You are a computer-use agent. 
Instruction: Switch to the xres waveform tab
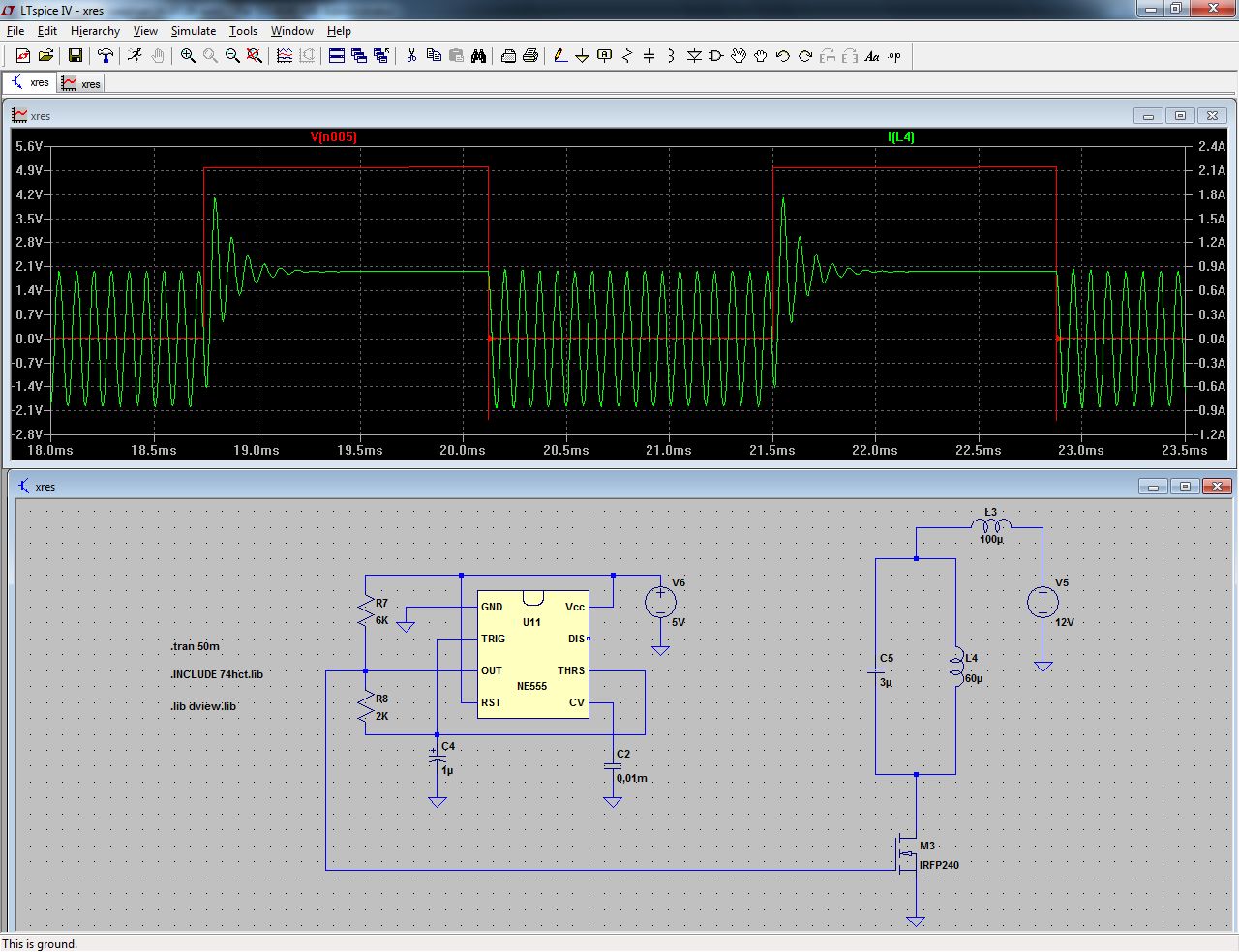click(81, 84)
